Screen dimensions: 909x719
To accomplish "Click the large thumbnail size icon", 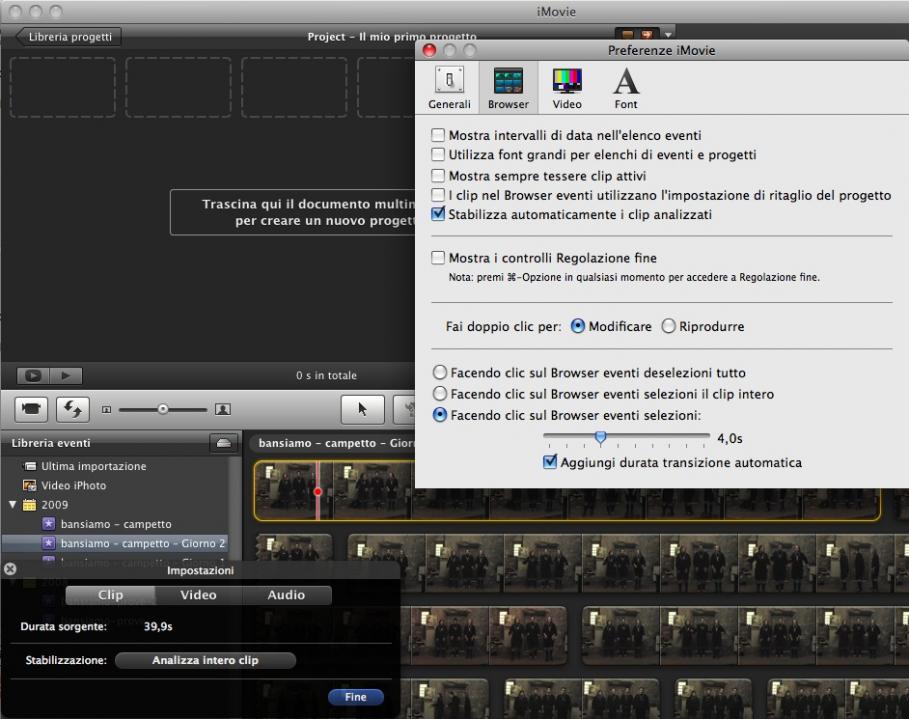I will coord(223,409).
